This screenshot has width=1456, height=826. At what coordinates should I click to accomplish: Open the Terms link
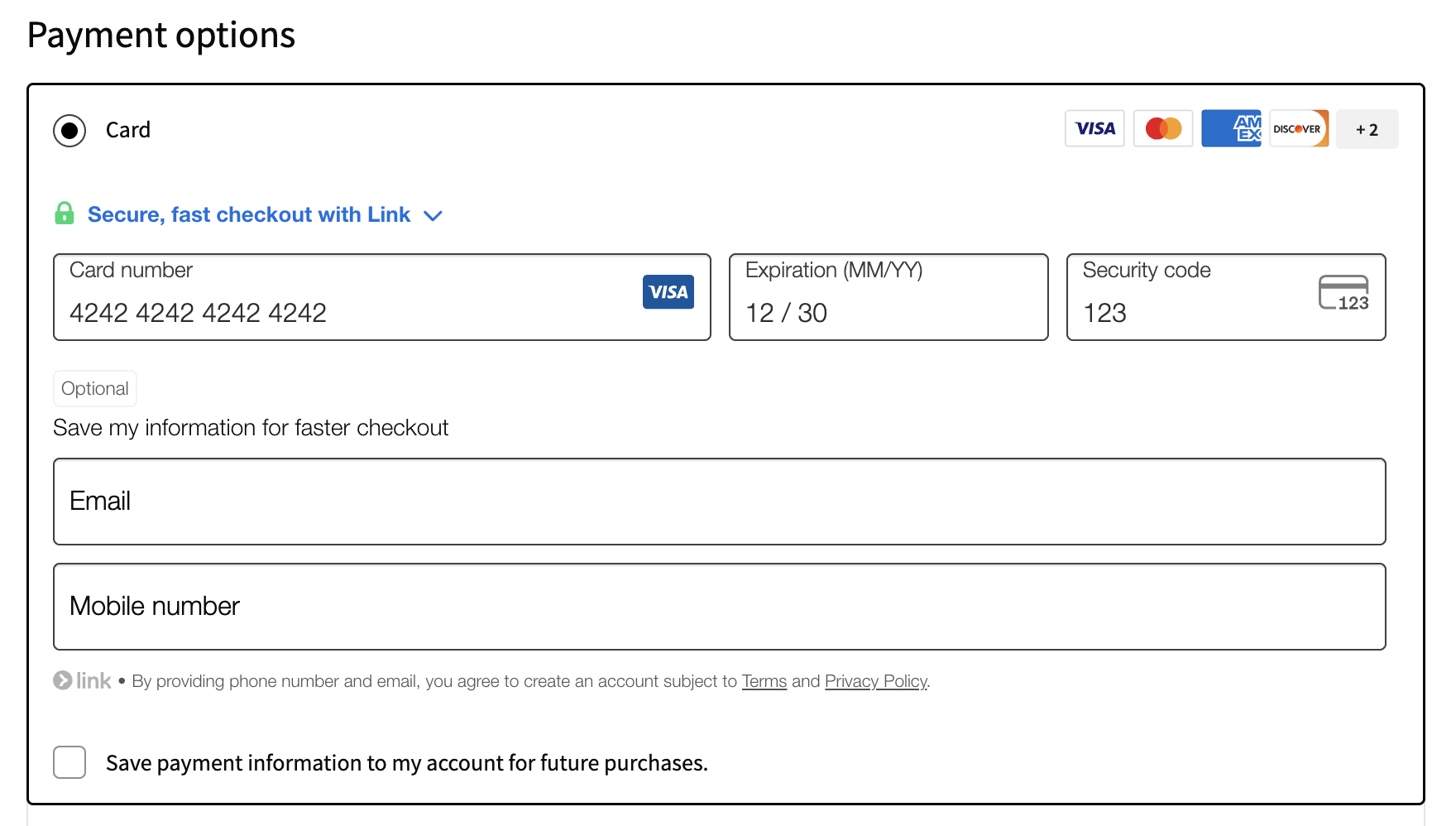click(x=764, y=681)
